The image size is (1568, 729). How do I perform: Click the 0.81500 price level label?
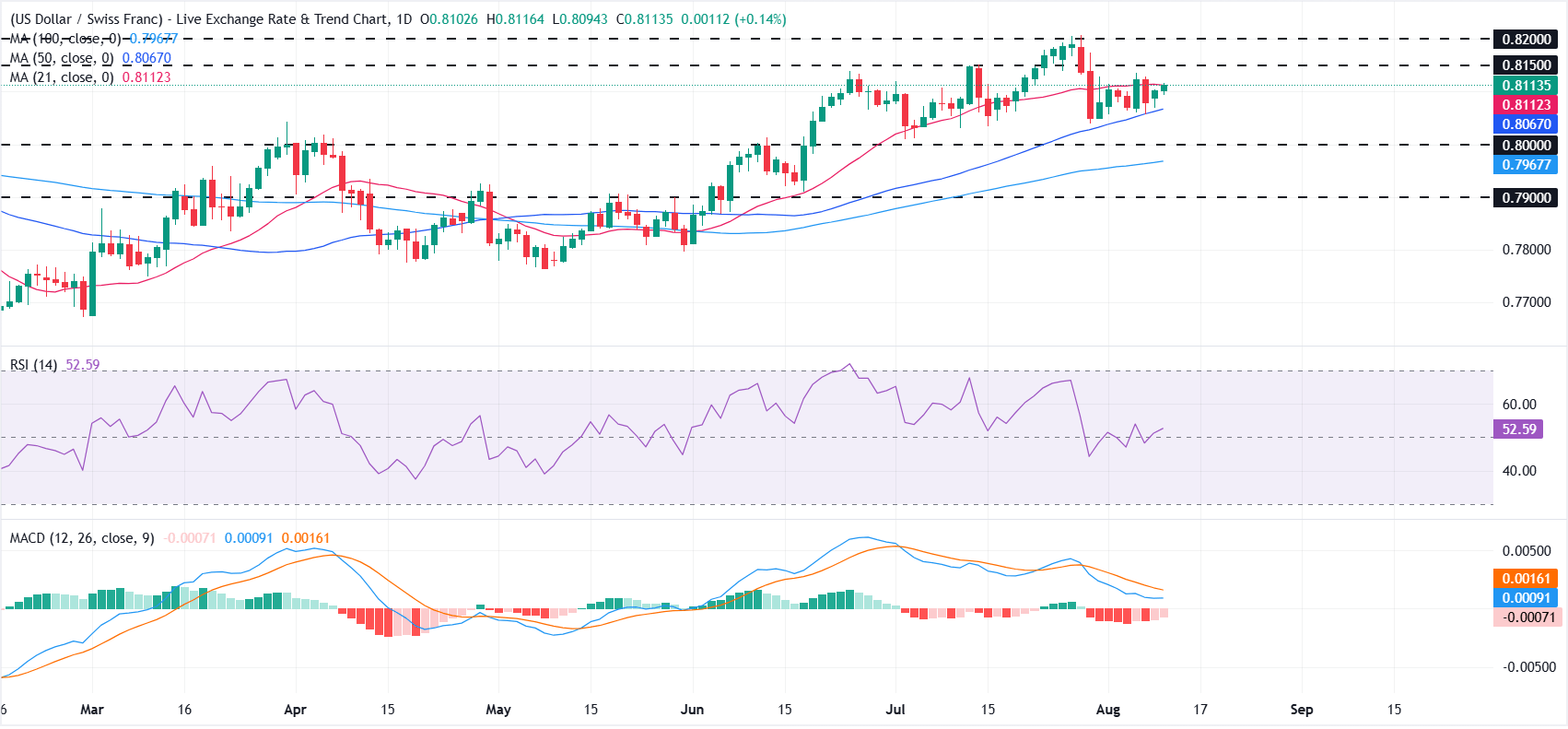coord(1526,65)
